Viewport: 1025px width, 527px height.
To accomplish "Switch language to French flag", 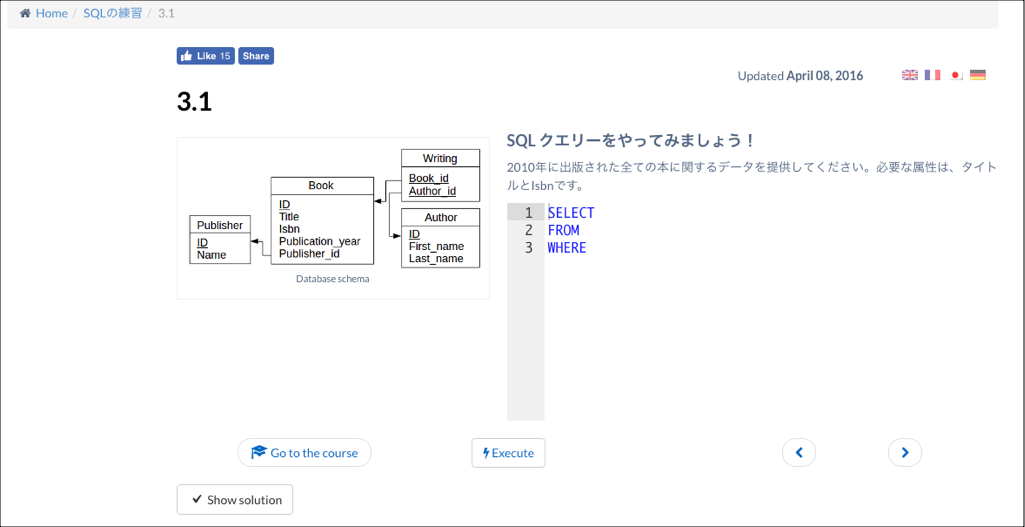I will click(x=933, y=75).
